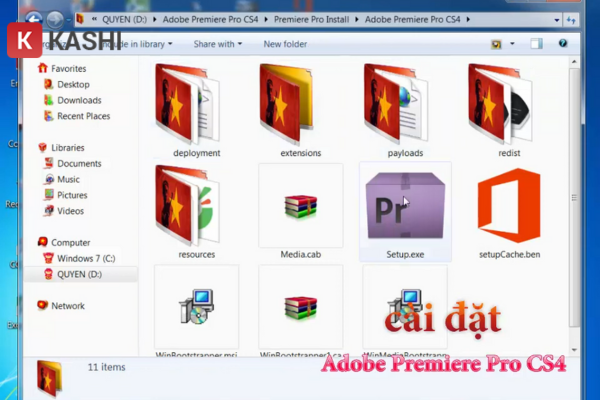Click the Pictures library icon

pos(48,195)
